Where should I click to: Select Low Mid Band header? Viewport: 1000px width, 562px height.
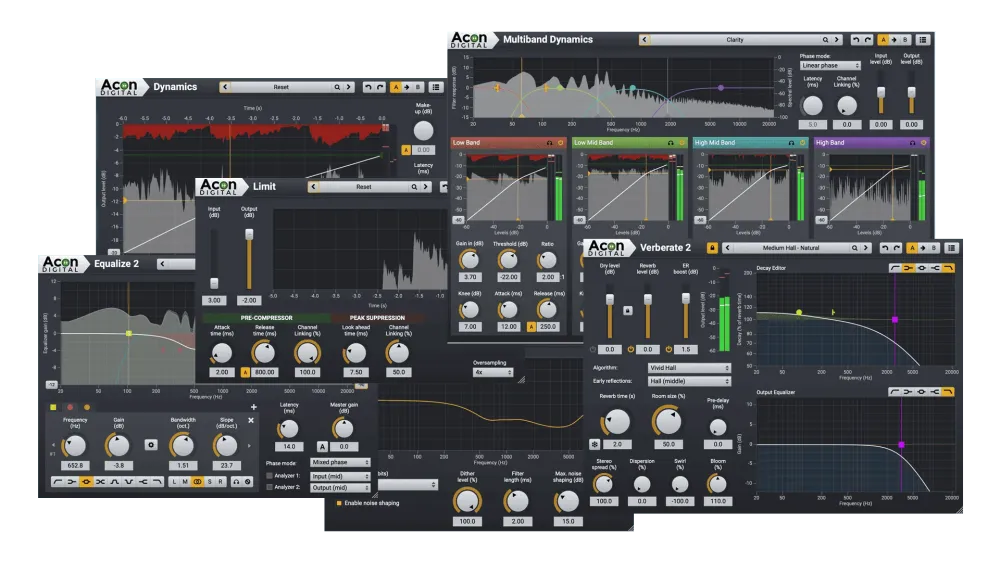(x=629, y=143)
